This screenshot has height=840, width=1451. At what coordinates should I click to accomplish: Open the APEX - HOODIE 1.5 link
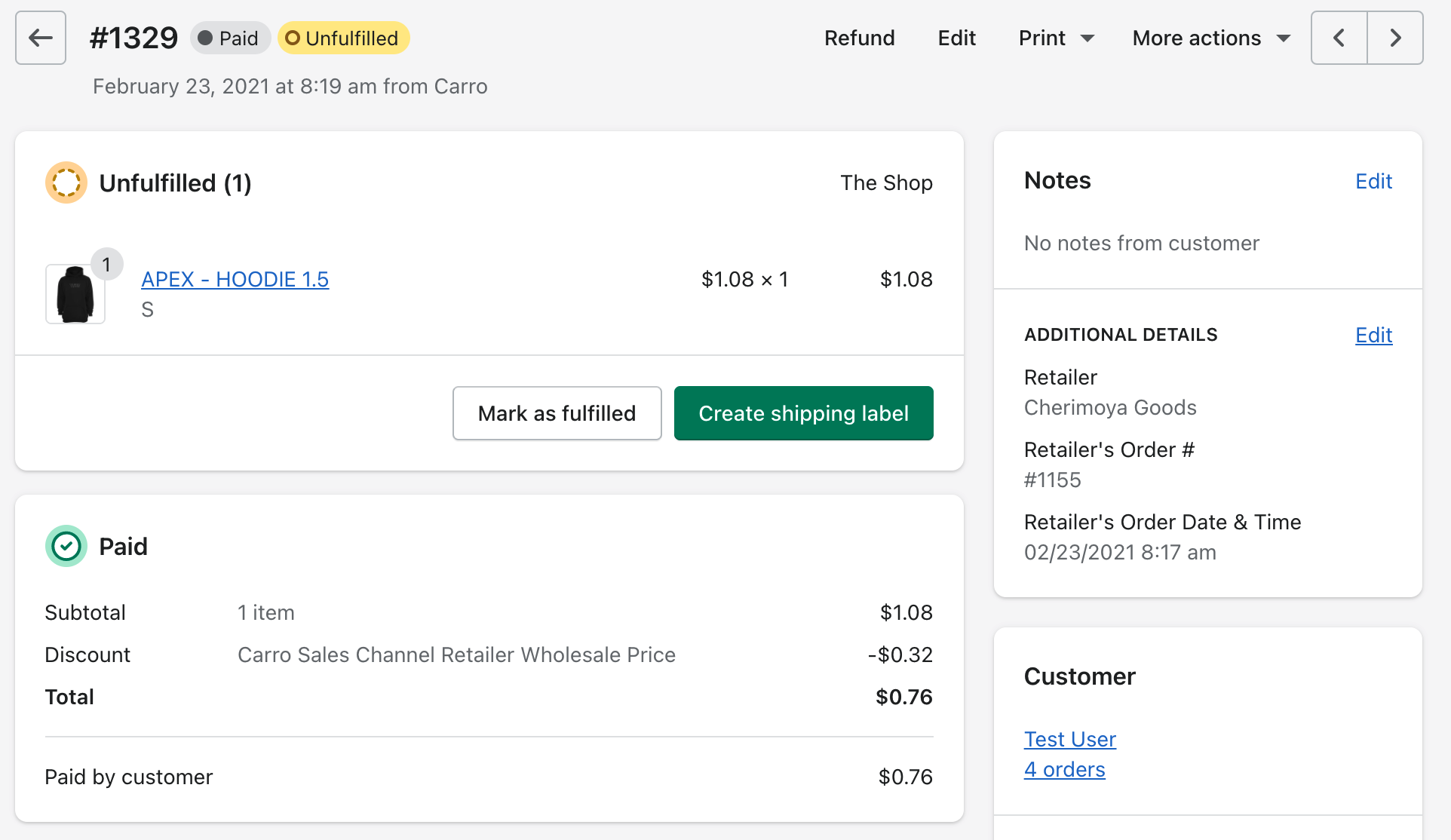[235, 279]
